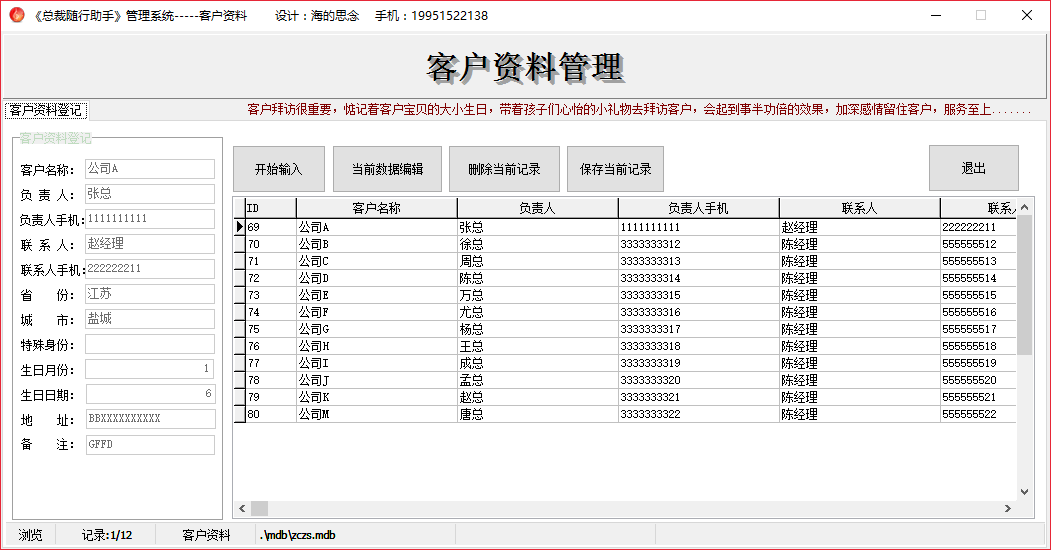Click the 公司I cell
This screenshot has width=1051, height=550.
(377, 363)
